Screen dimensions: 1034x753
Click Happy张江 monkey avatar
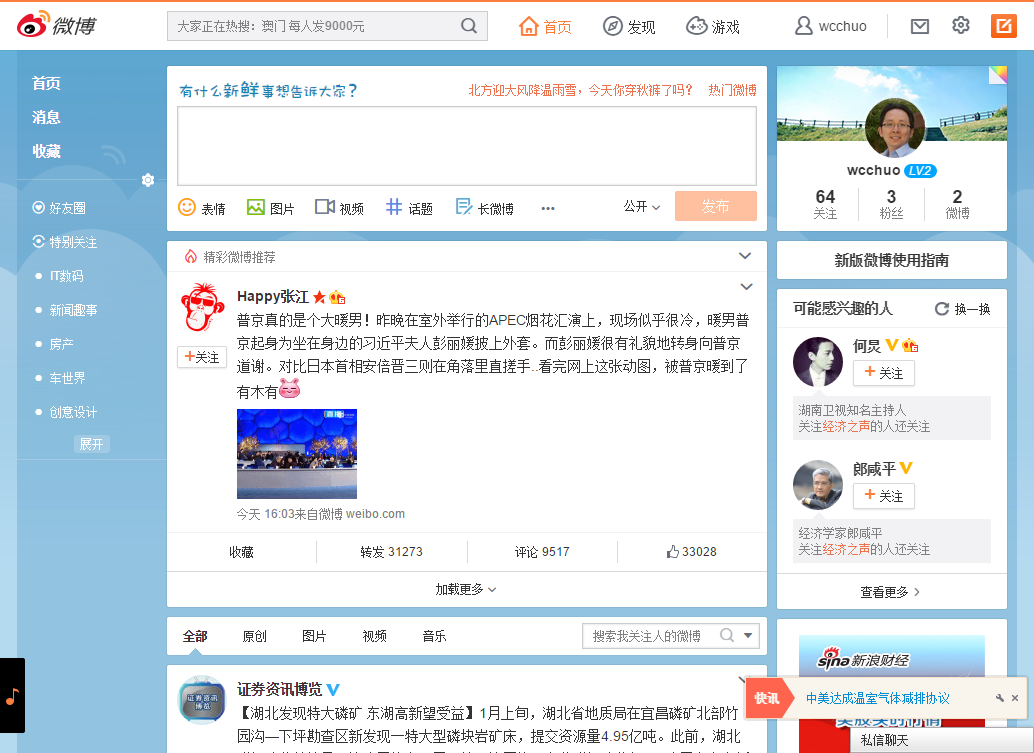(x=202, y=308)
